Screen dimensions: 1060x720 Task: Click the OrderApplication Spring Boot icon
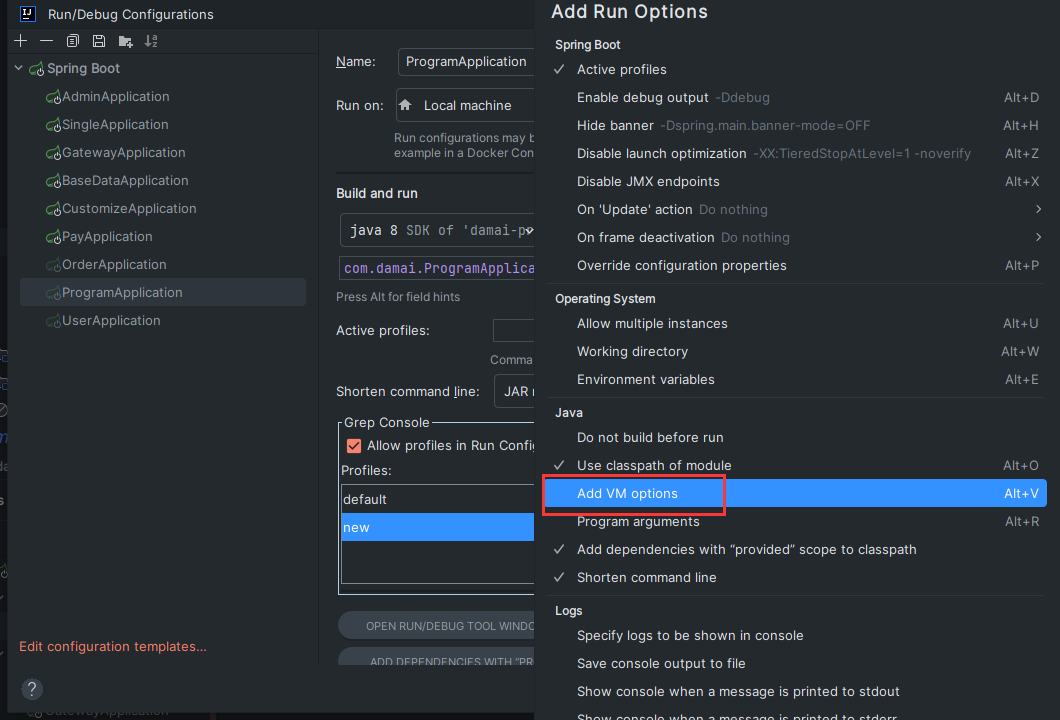pyautogui.click(x=53, y=265)
